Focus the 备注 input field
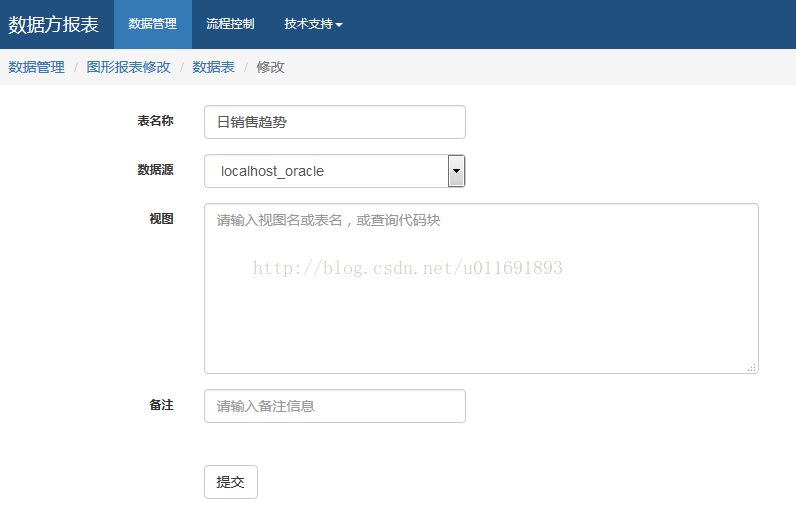The height and width of the screenshot is (514, 796). coord(335,406)
